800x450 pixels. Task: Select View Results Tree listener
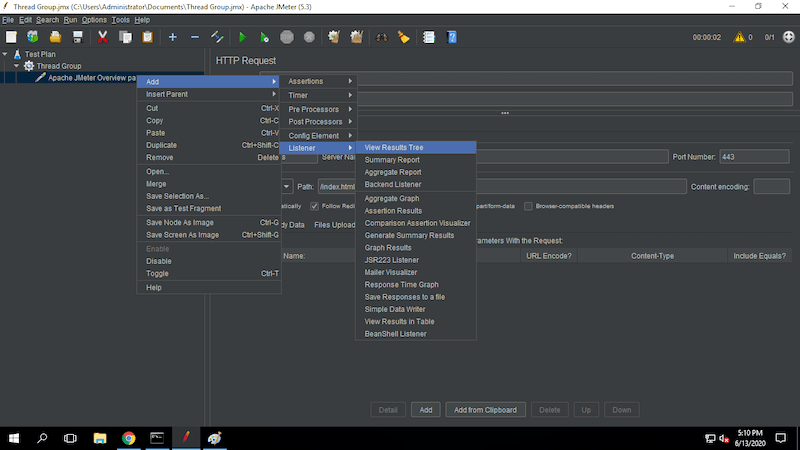click(416, 147)
